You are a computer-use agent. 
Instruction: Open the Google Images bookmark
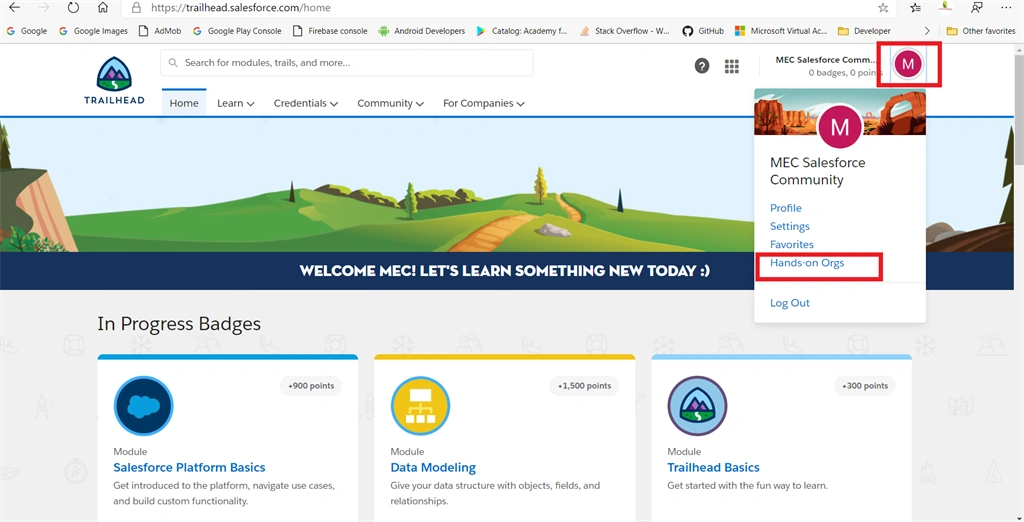(93, 31)
